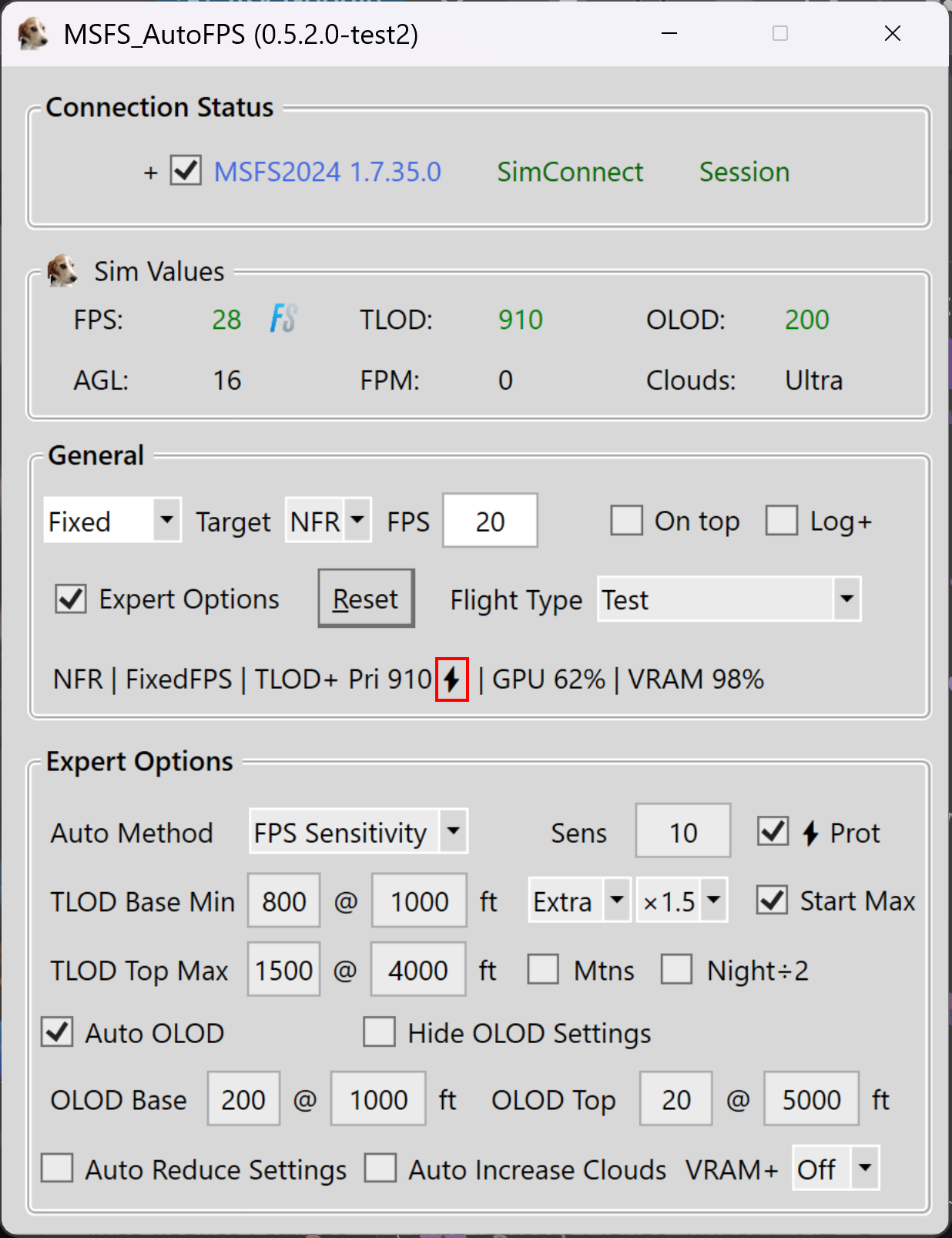
Task: Click the NFR text in the status line
Action: (x=79, y=679)
